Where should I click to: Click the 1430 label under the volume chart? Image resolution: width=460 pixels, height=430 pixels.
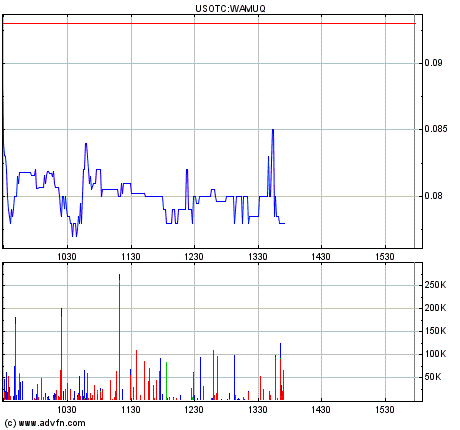pyautogui.click(x=321, y=409)
